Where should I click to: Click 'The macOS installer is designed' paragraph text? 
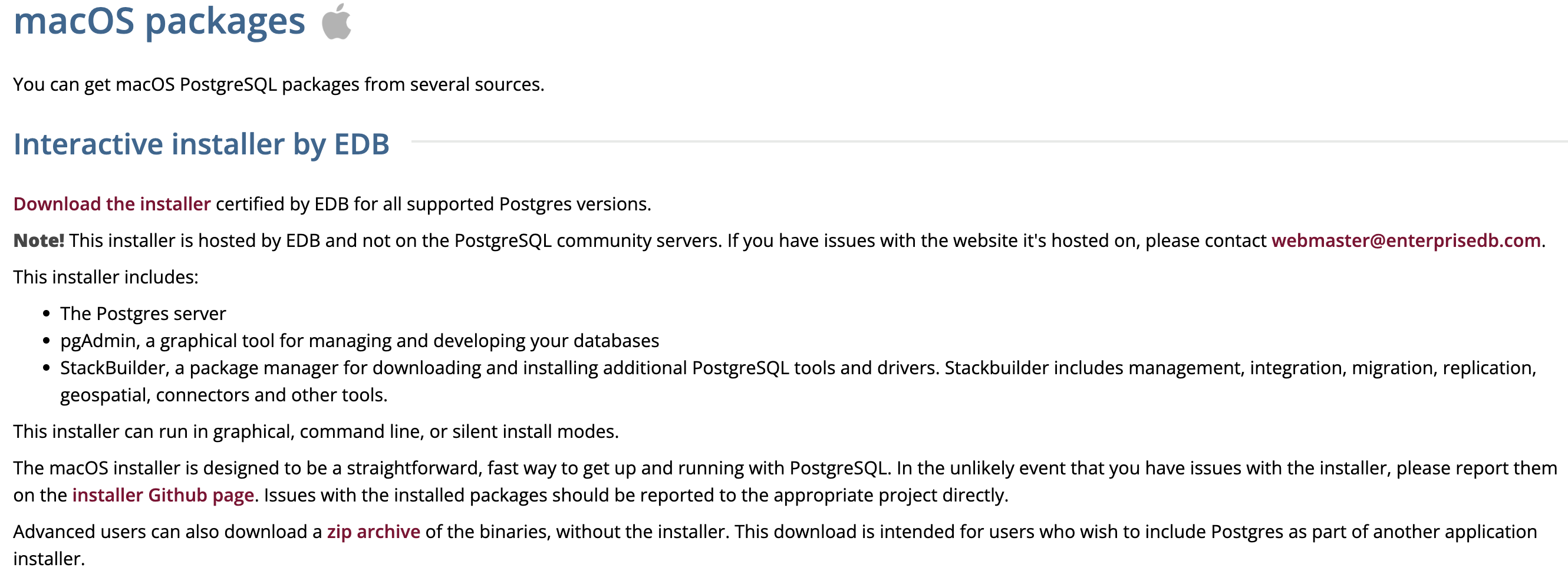click(x=785, y=481)
